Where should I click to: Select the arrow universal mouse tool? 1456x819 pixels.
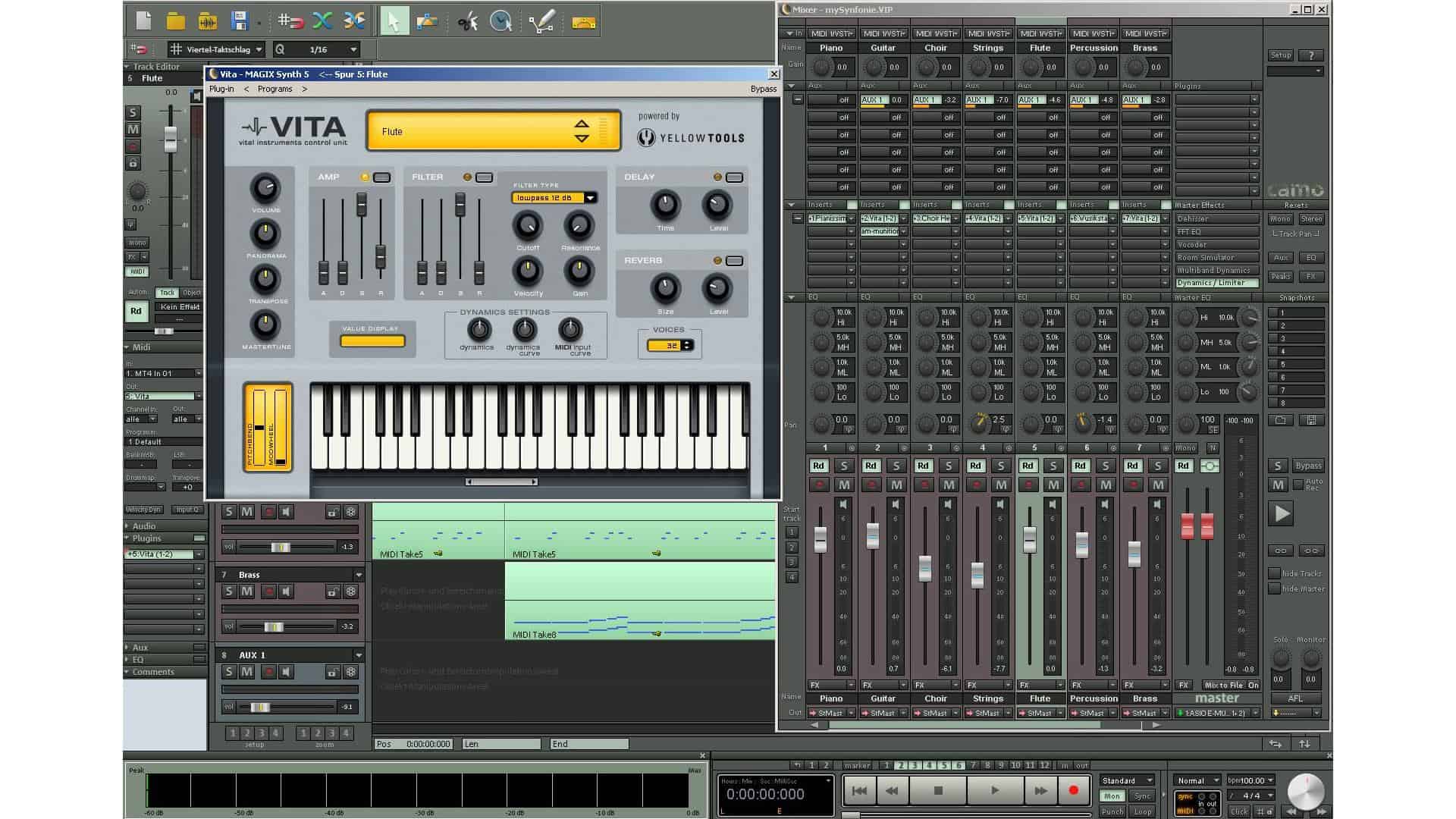pyautogui.click(x=394, y=21)
